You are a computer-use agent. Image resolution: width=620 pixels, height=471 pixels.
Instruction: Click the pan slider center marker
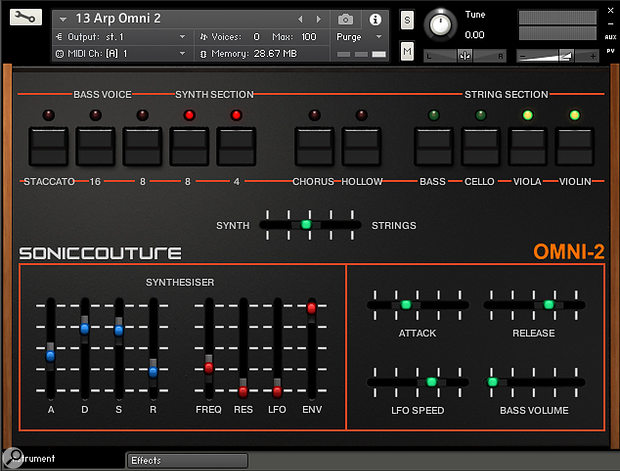click(465, 56)
